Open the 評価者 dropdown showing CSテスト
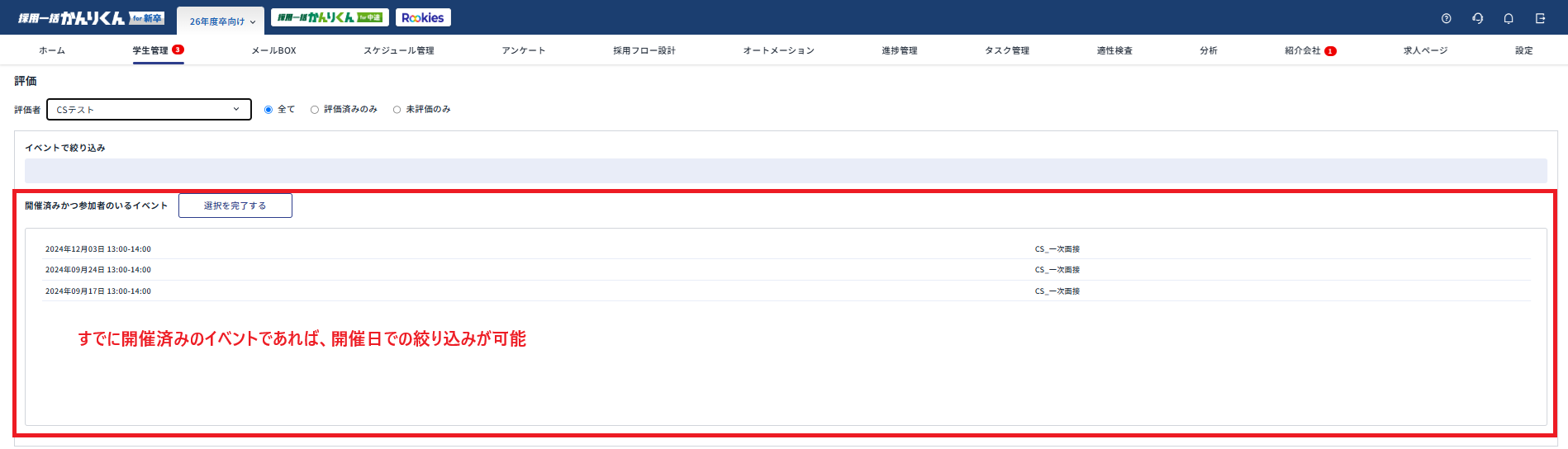This screenshot has width=1568, height=449. [x=149, y=110]
